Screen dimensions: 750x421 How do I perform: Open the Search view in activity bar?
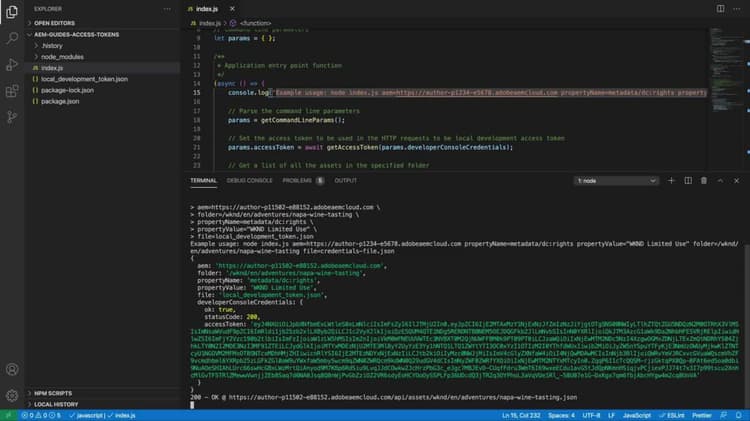[x=12, y=38]
